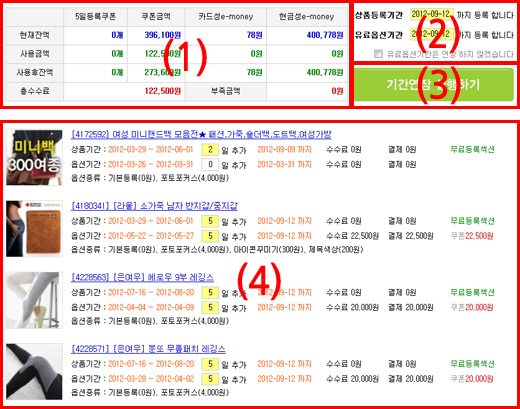Click the black knee-patch leggings thumbnail

[x=34, y=371]
